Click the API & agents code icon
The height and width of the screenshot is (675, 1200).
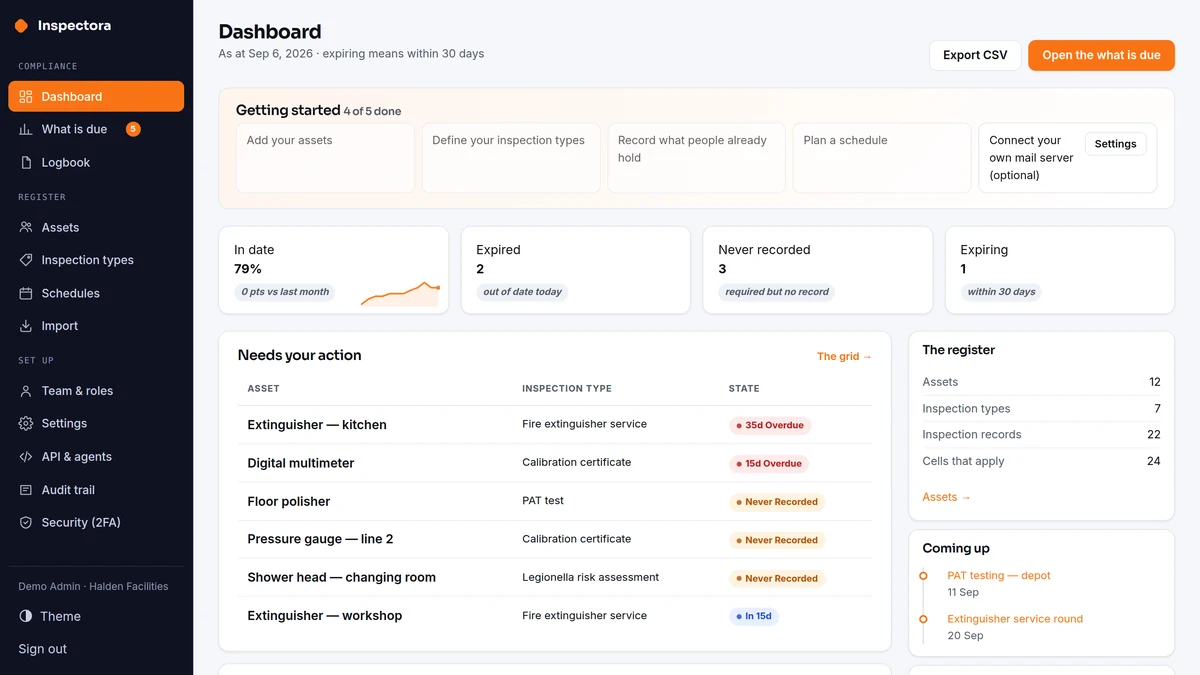point(26,456)
